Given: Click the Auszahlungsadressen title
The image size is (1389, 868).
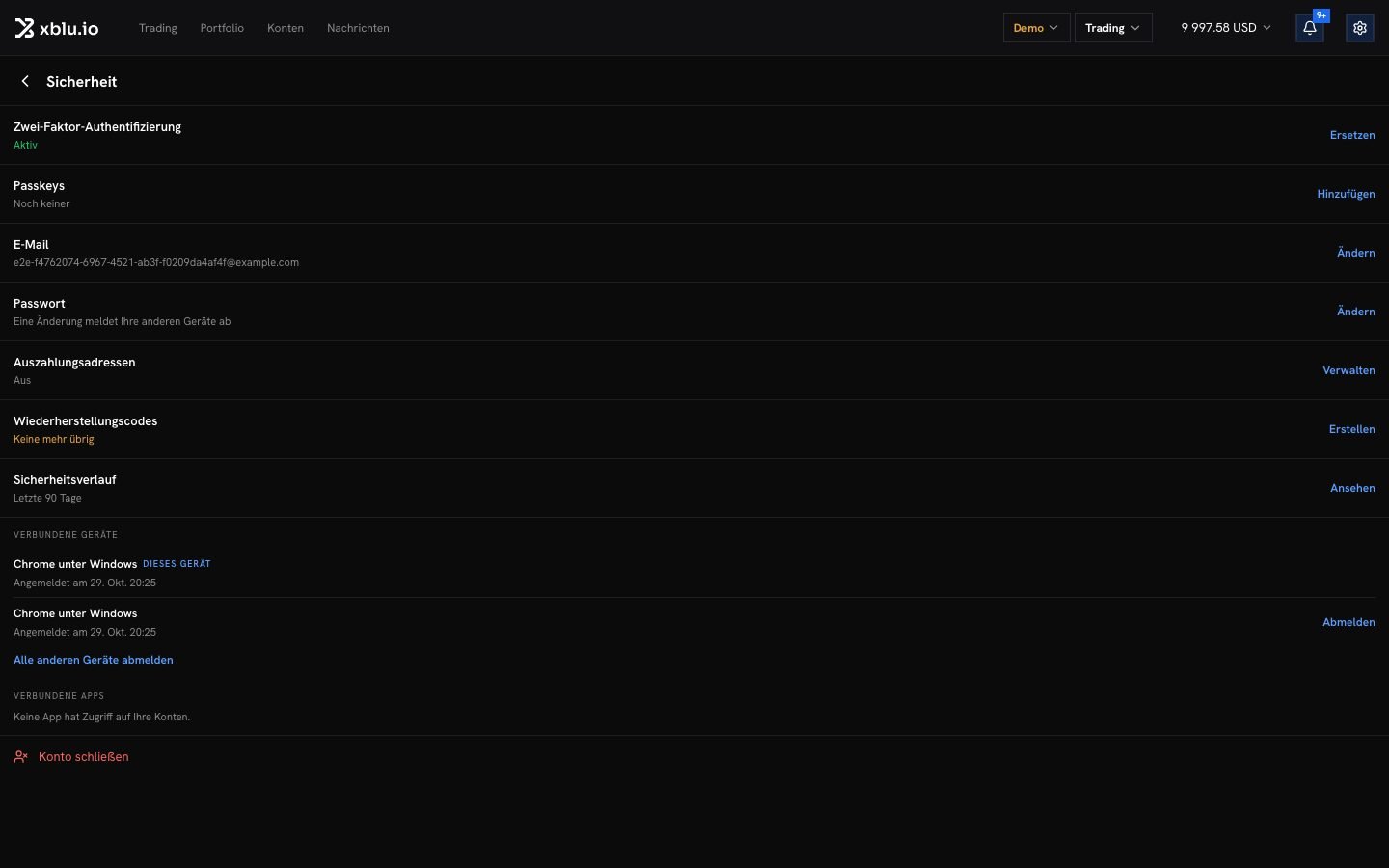Looking at the screenshot, I should [x=74, y=363].
